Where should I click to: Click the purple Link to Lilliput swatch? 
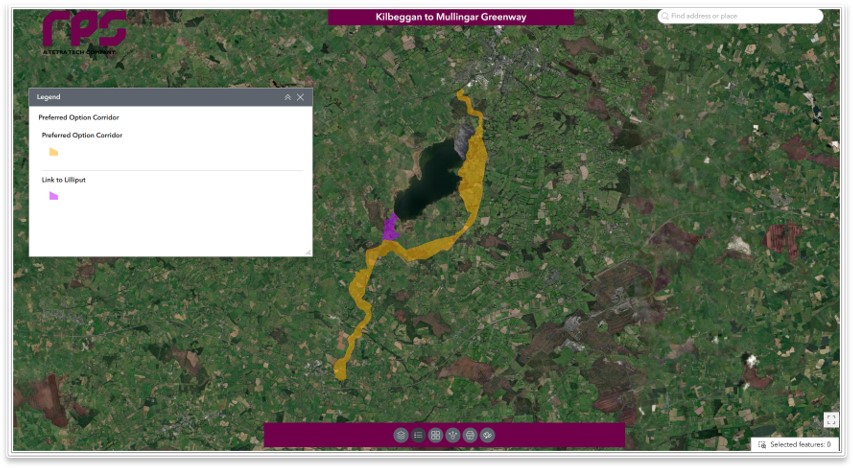(x=53, y=196)
